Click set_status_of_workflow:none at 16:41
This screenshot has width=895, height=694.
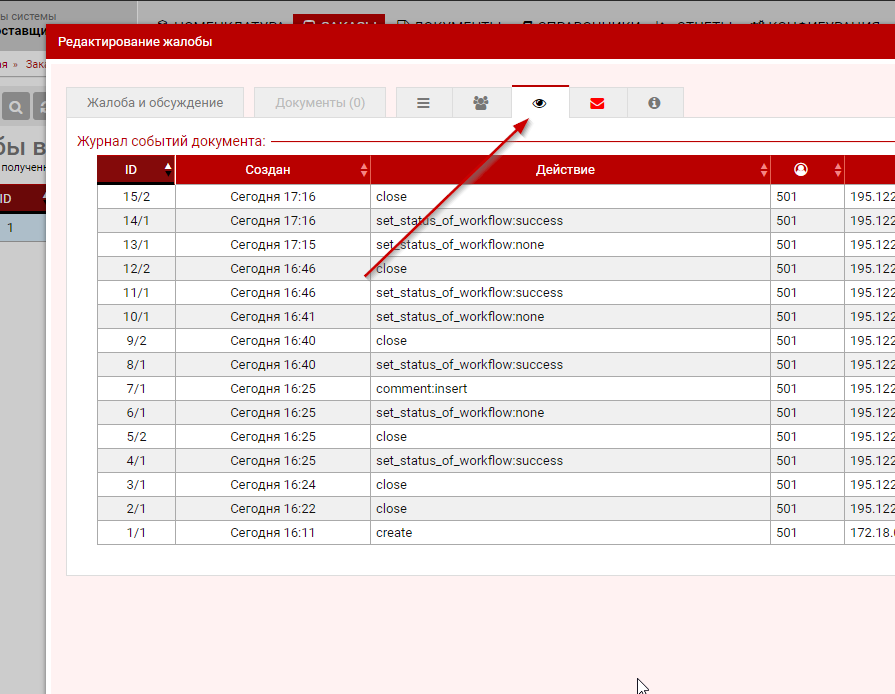pyautogui.click(x=460, y=317)
